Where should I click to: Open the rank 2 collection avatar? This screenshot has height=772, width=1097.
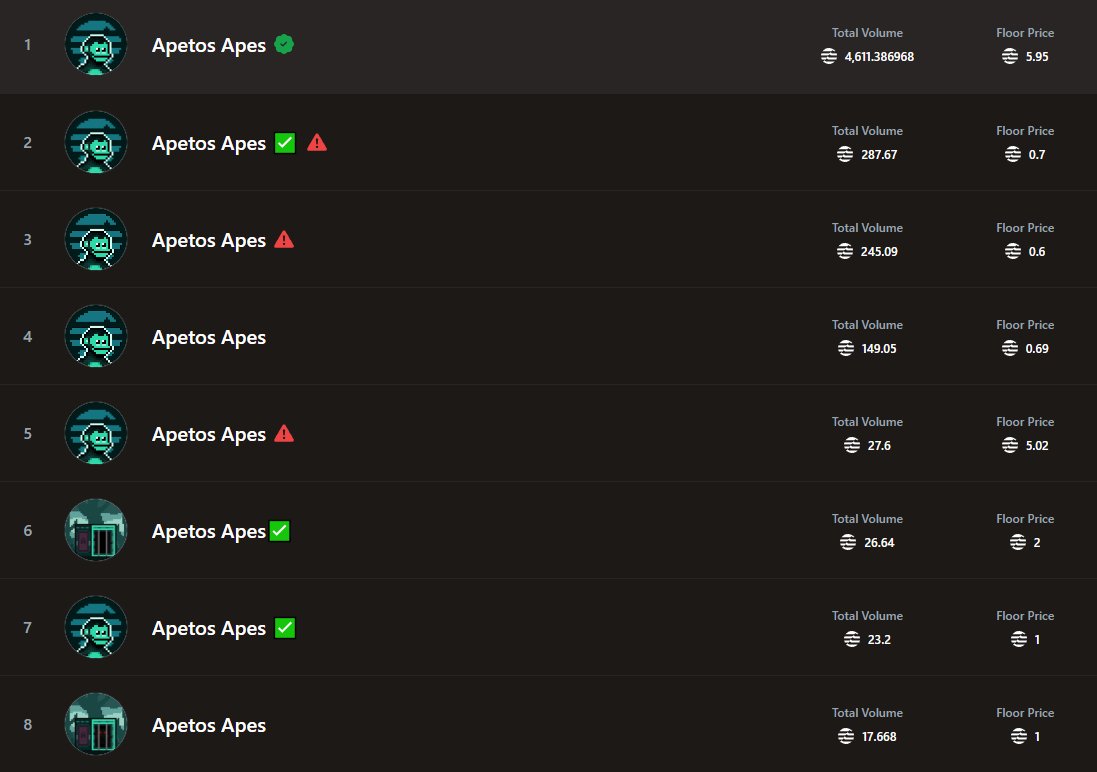pyautogui.click(x=96, y=142)
